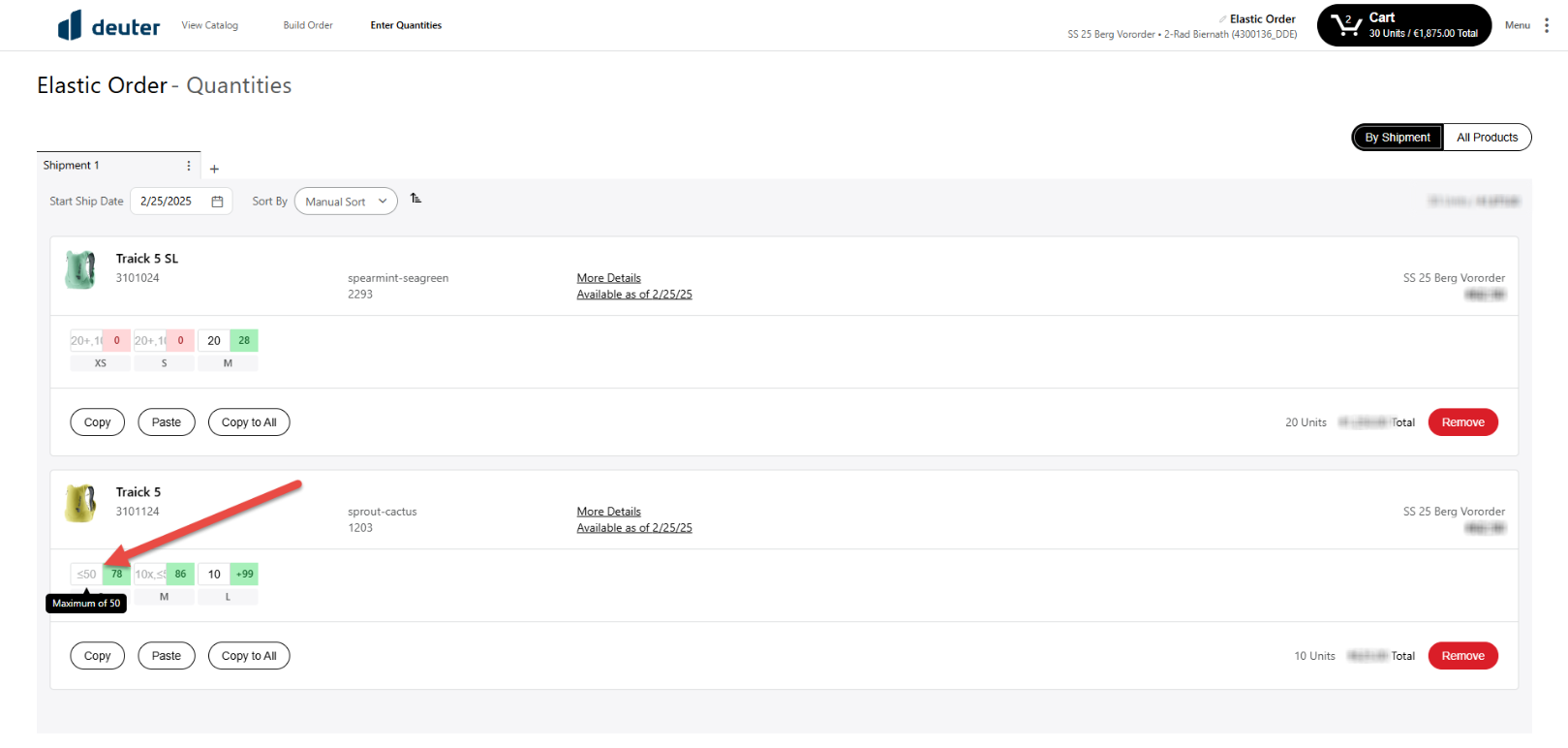The width and height of the screenshot is (1568, 748).
Task: Select Enter Quantities in top navigation
Action: point(406,25)
